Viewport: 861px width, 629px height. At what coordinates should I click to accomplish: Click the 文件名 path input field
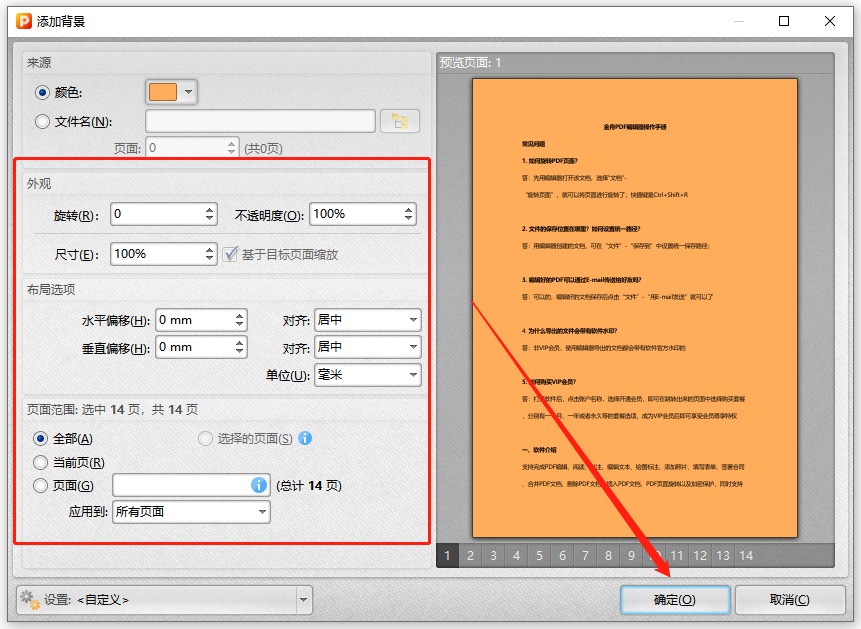(x=260, y=121)
